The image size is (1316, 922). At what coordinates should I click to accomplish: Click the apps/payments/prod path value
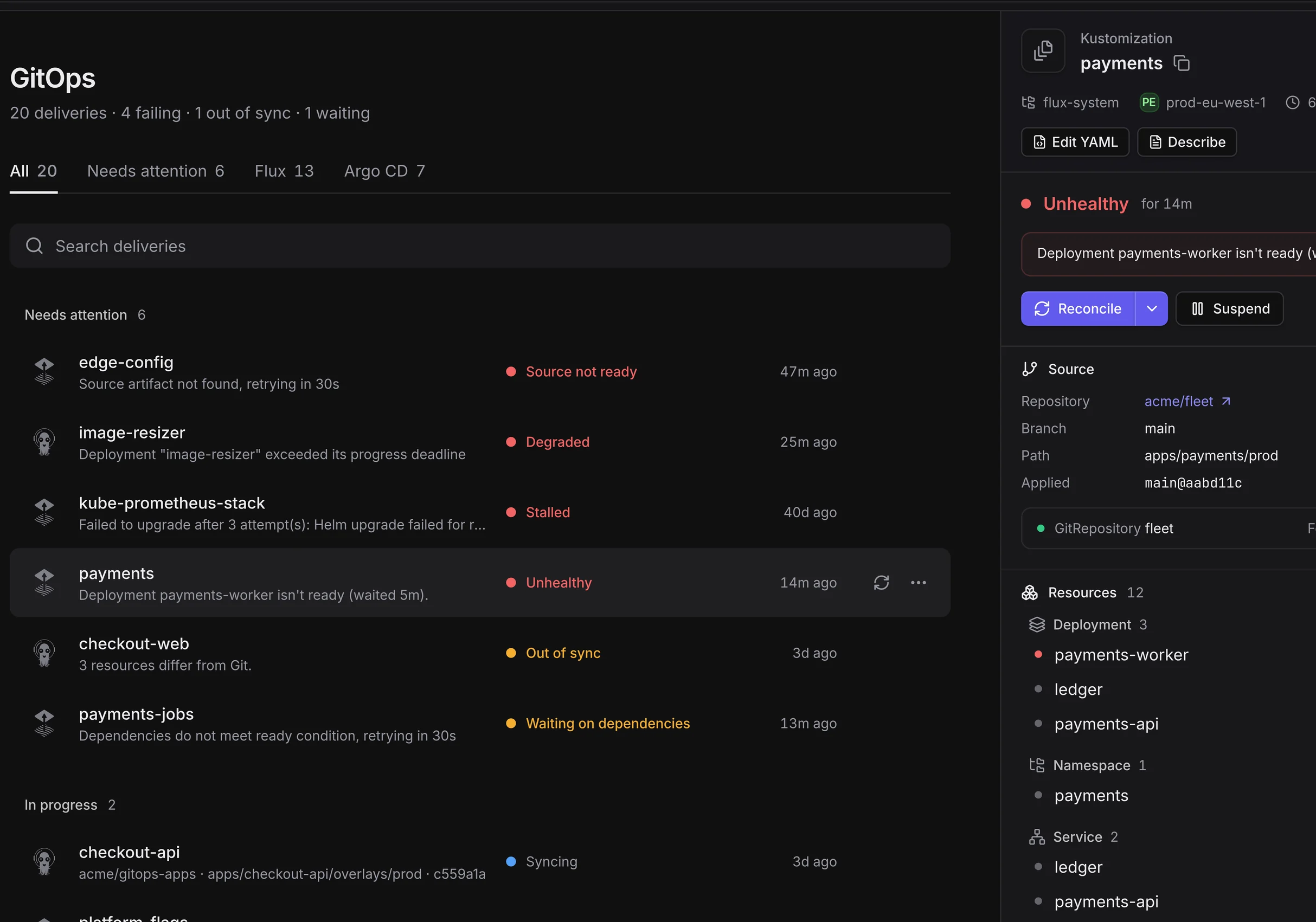[x=1211, y=455]
